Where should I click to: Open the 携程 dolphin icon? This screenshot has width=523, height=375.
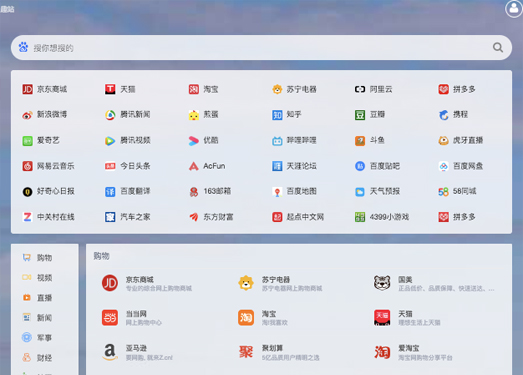tap(443, 115)
